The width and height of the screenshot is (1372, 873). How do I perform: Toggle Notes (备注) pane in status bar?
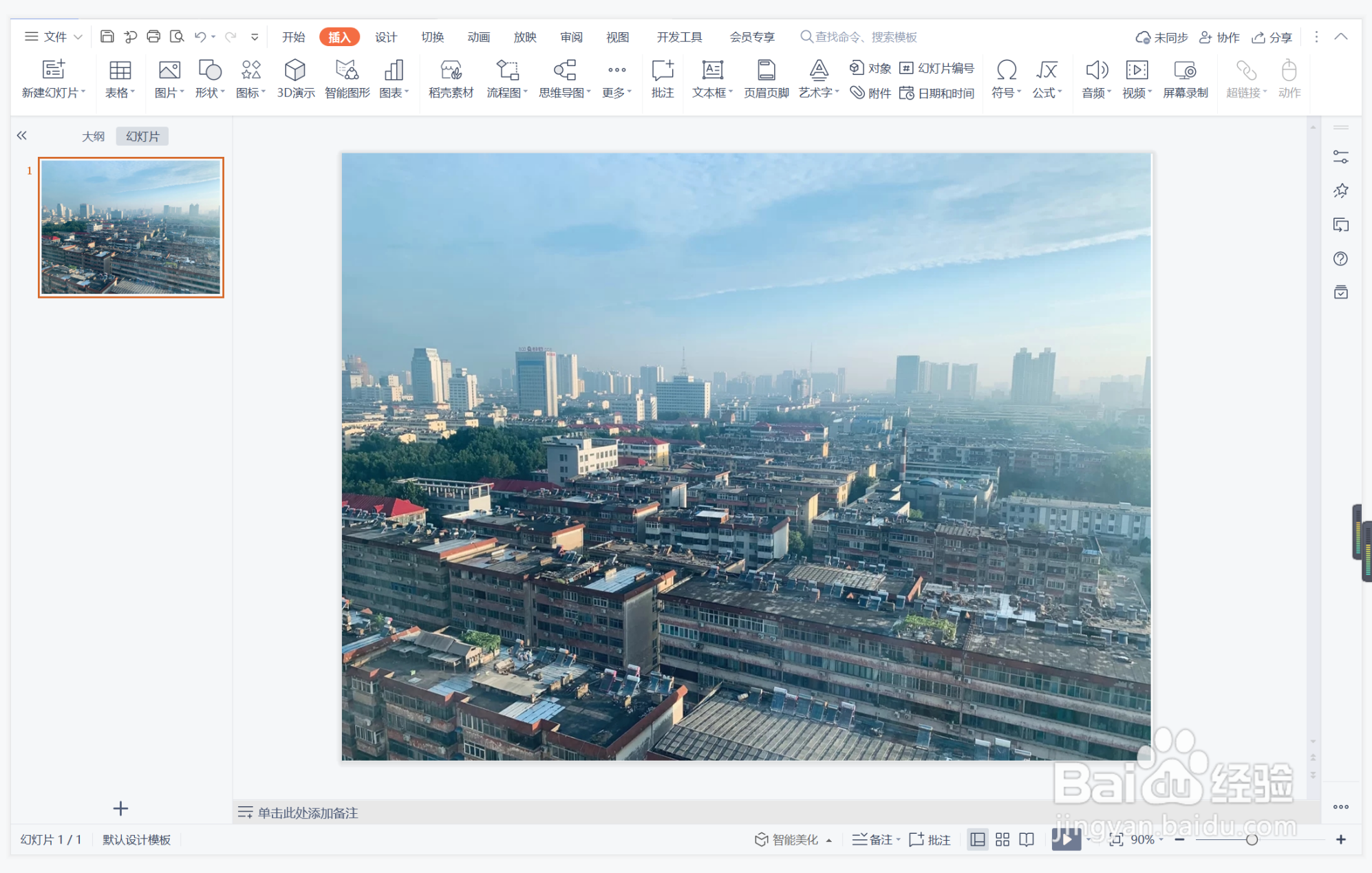click(x=872, y=839)
